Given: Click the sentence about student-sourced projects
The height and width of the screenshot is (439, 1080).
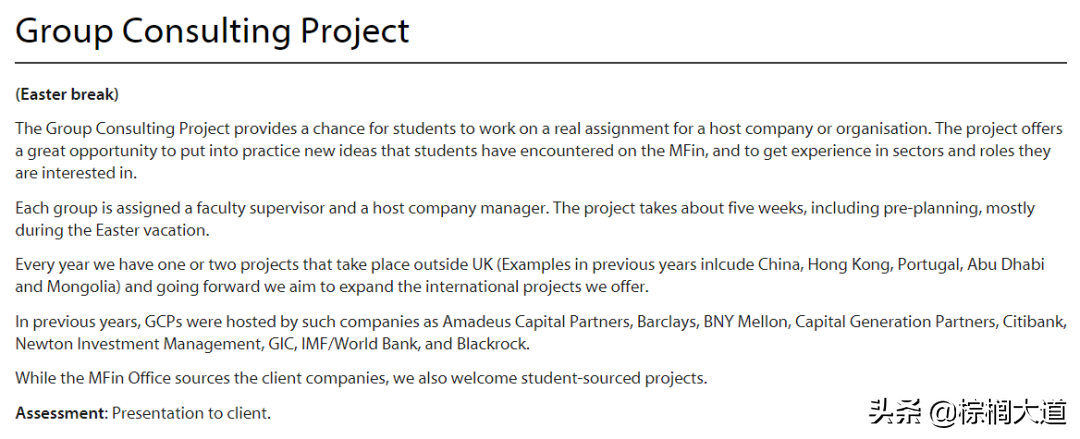Looking at the screenshot, I should point(362,378).
